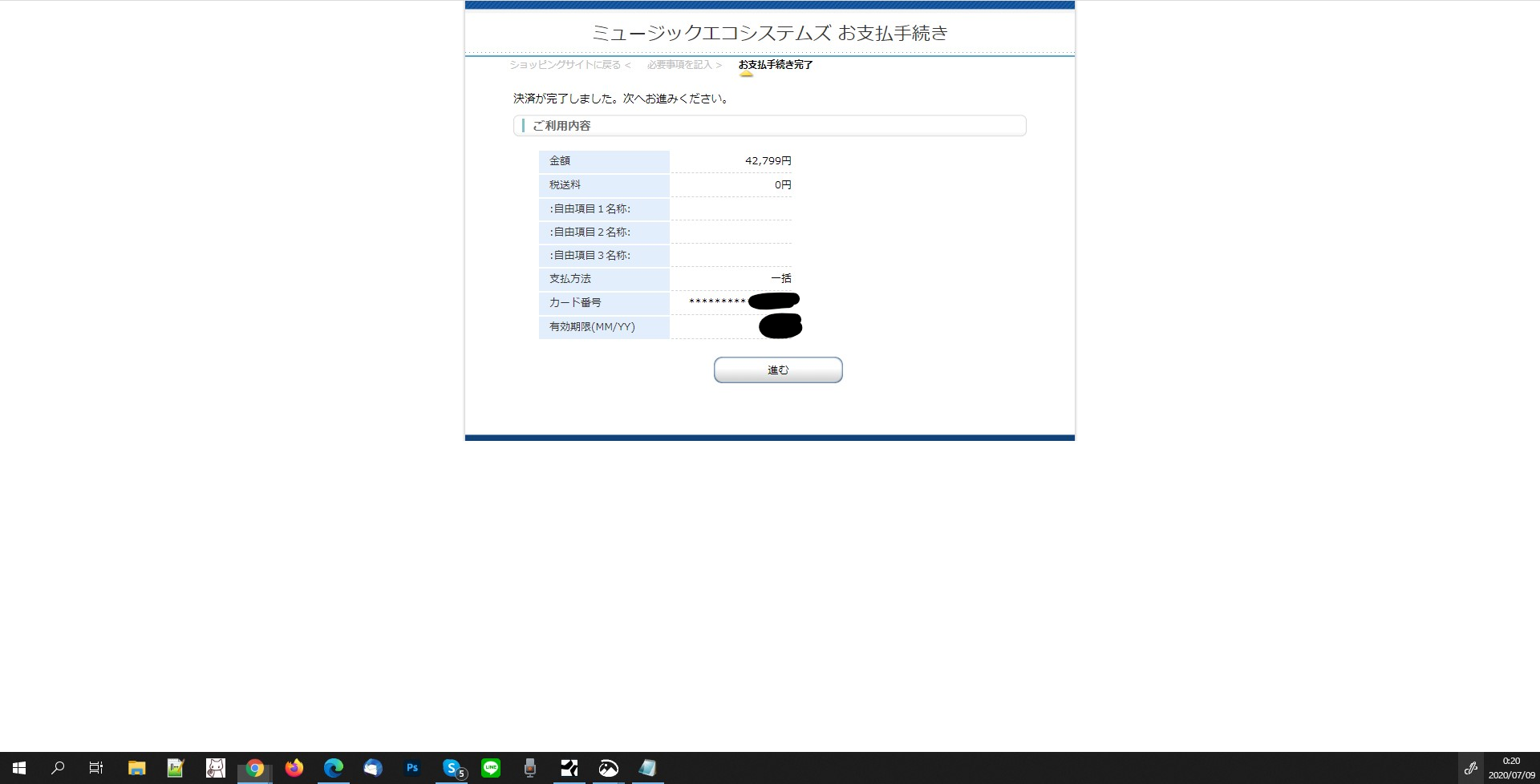Viewport: 1540px width, 784px height.
Task: Open the Windows Start menu
Action: (x=19, y=768)
